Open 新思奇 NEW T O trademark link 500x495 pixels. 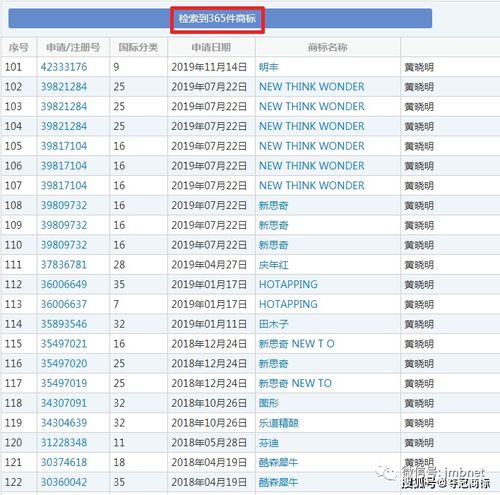[x=297, y=344]
